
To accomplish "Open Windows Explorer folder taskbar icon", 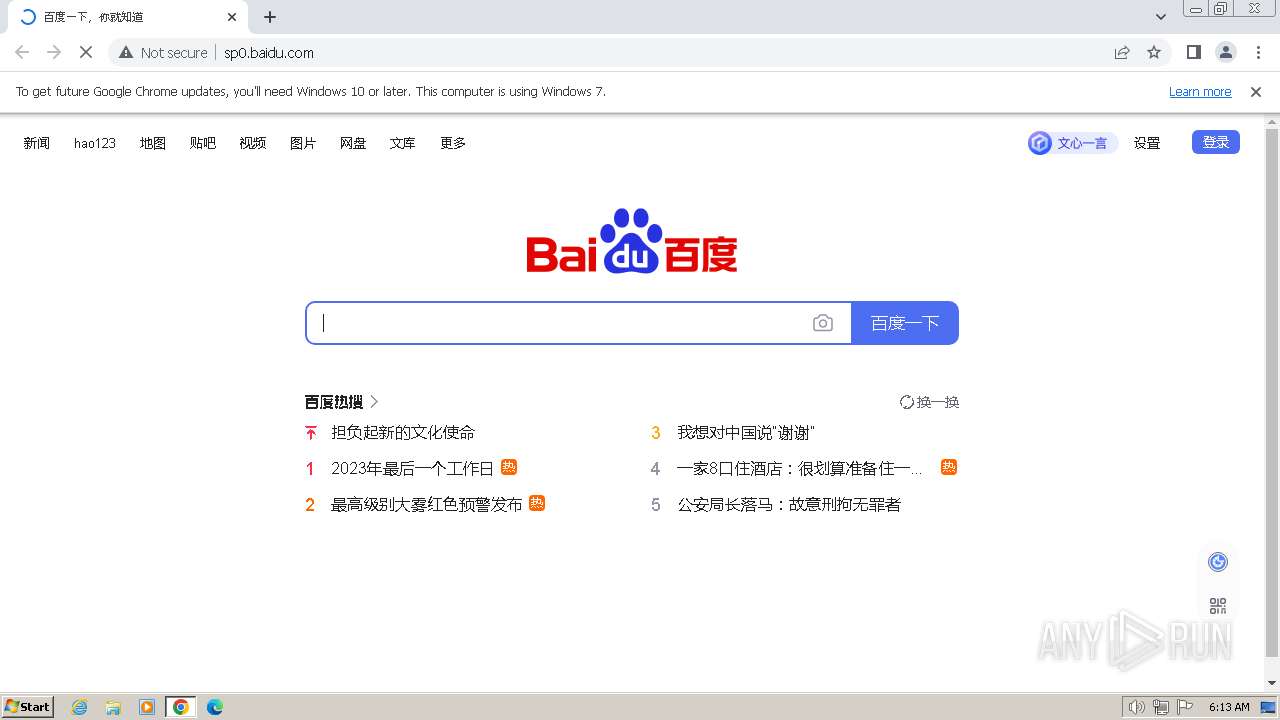I will click(x=113, y=707).
